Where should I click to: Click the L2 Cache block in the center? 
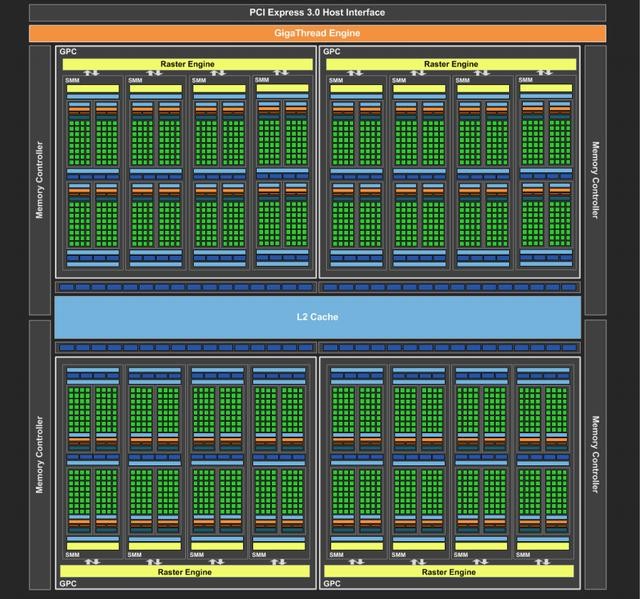318,317
